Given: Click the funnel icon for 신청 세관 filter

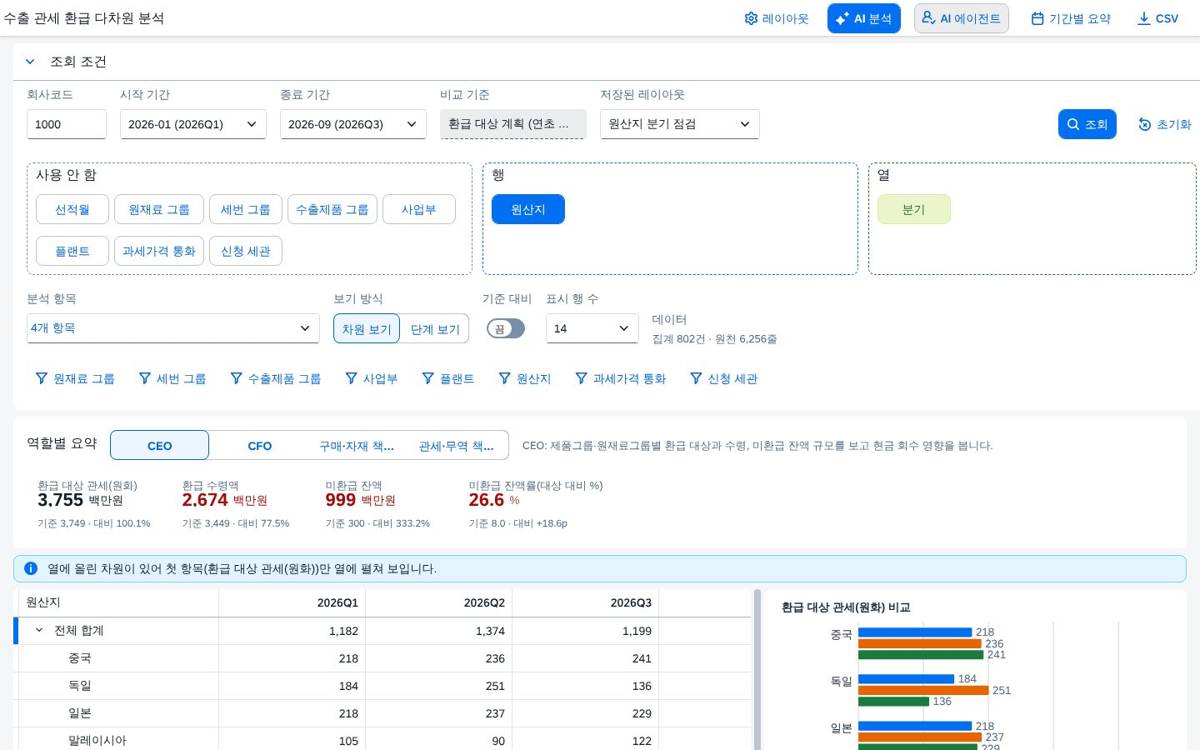Looking at the screenshot, I should 696,378.
